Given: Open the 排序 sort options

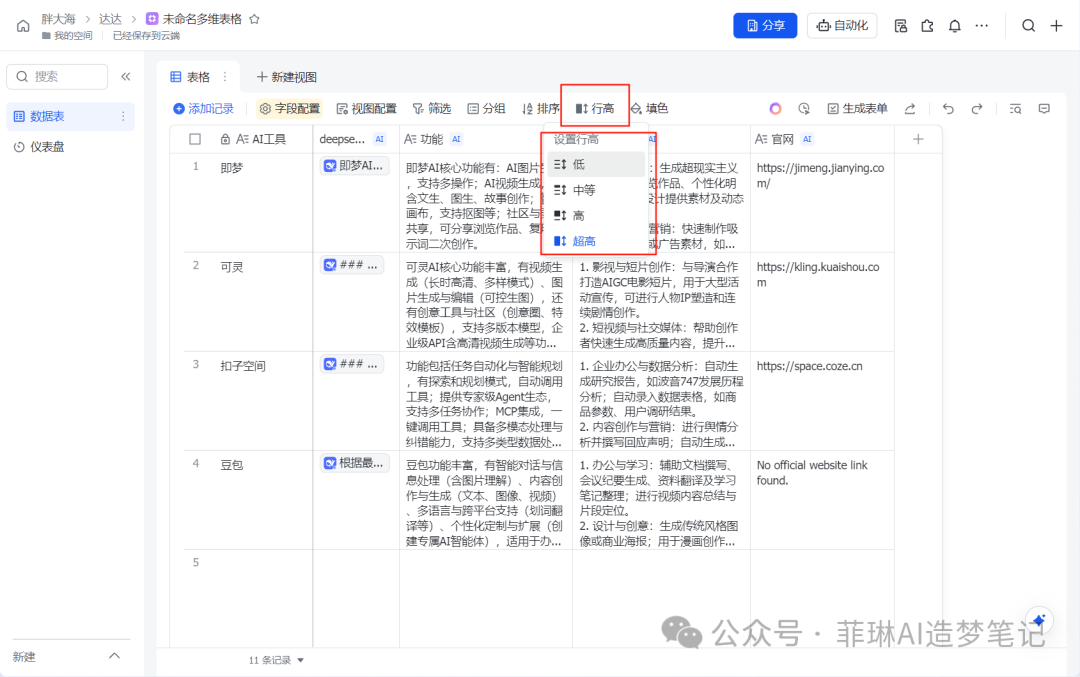Looking at the screenshot, I should point(541,109).
